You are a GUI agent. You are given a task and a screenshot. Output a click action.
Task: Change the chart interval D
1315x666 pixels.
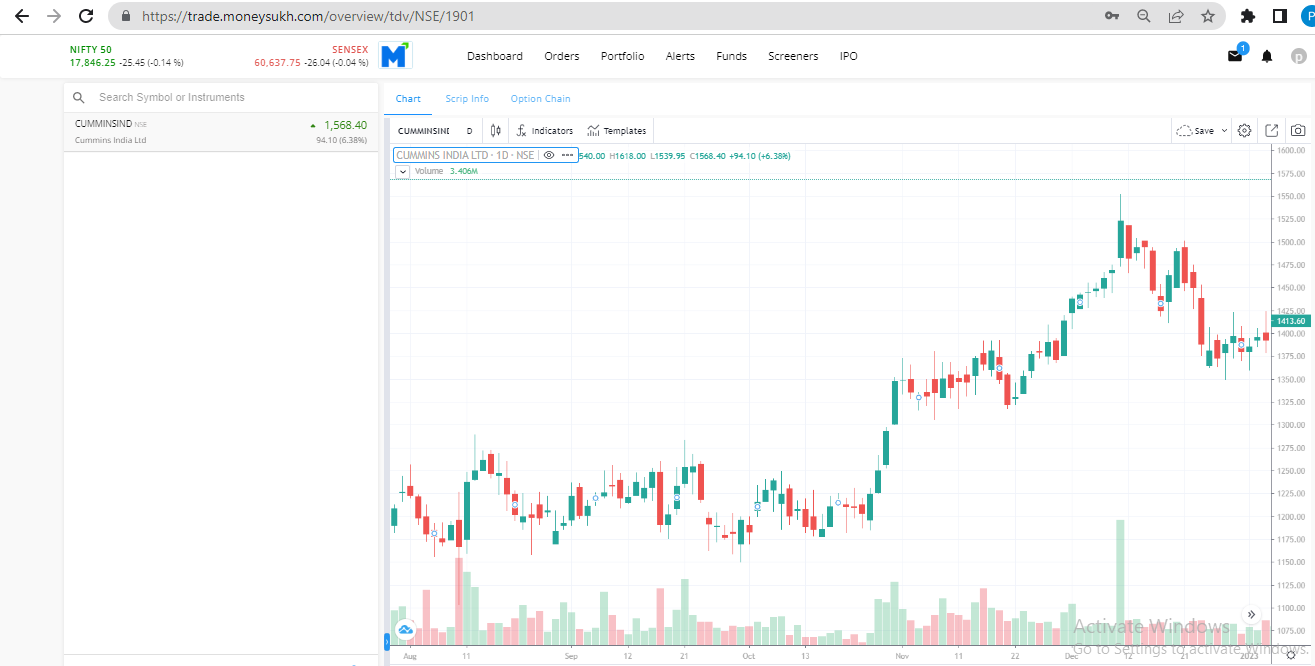click(x=469, y=131)
